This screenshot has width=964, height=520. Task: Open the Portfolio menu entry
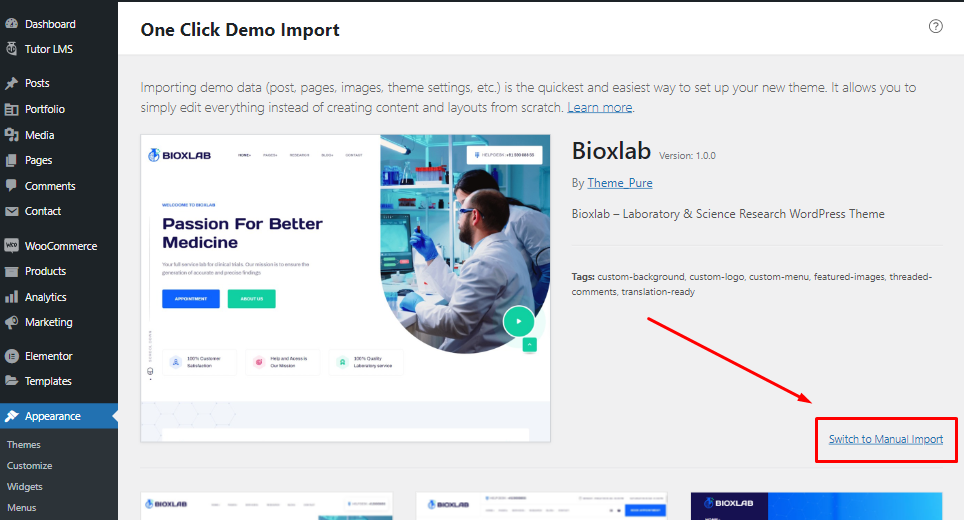[x=45, y=109]
